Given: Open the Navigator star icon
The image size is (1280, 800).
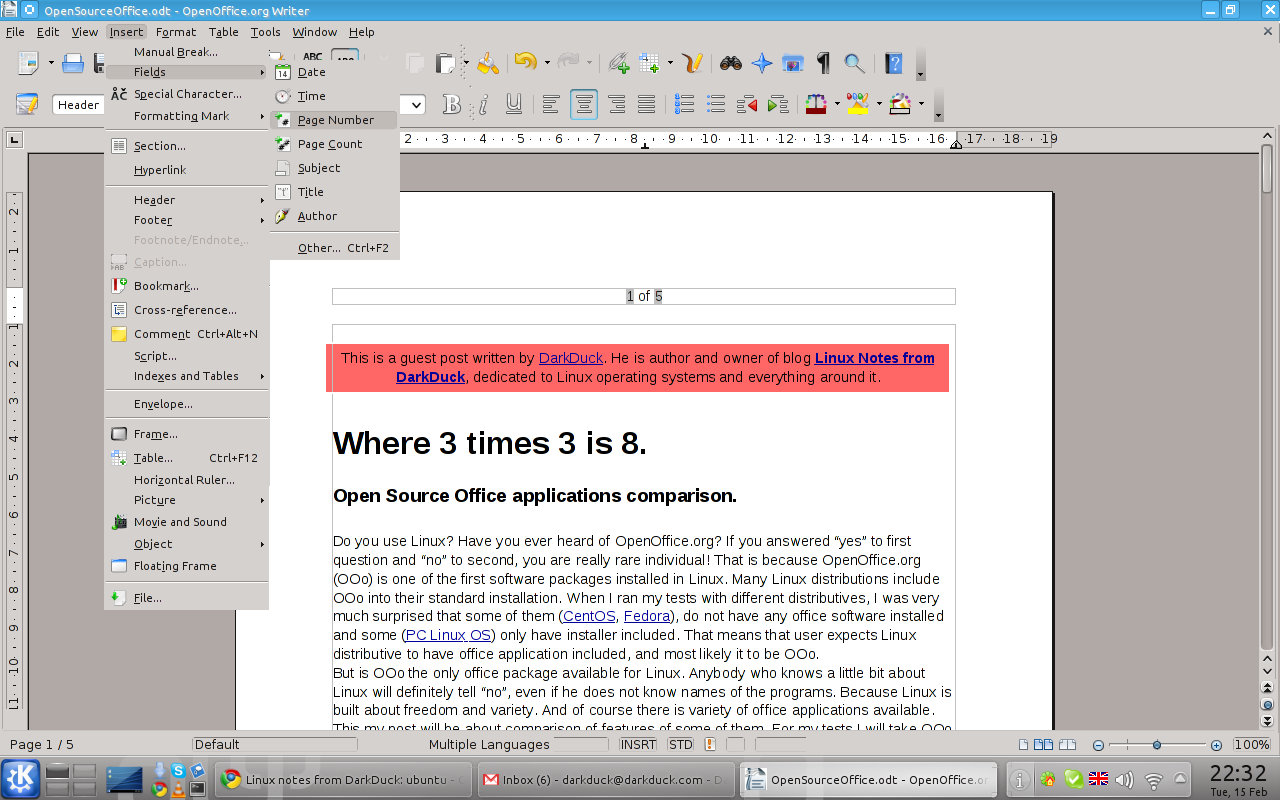Looking at the screenshot, I should [762, 63].
